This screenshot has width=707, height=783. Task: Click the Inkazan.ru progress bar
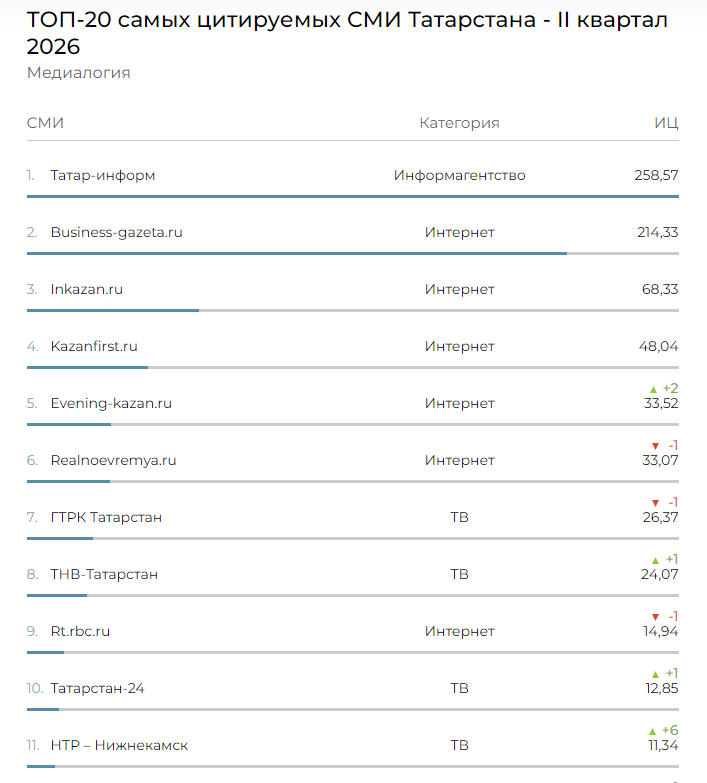[x=353, y=311]
